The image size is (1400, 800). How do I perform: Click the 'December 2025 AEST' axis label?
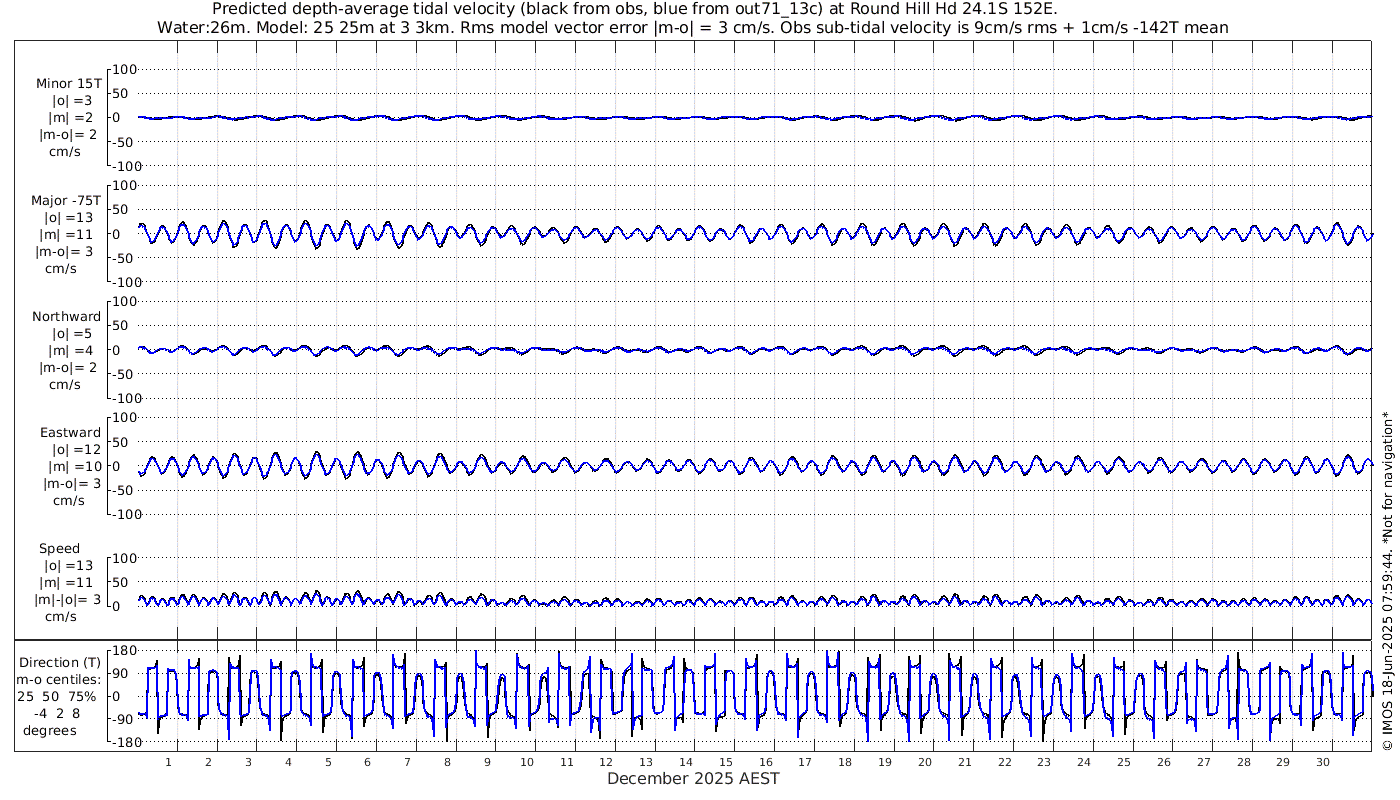pos(692,778)
